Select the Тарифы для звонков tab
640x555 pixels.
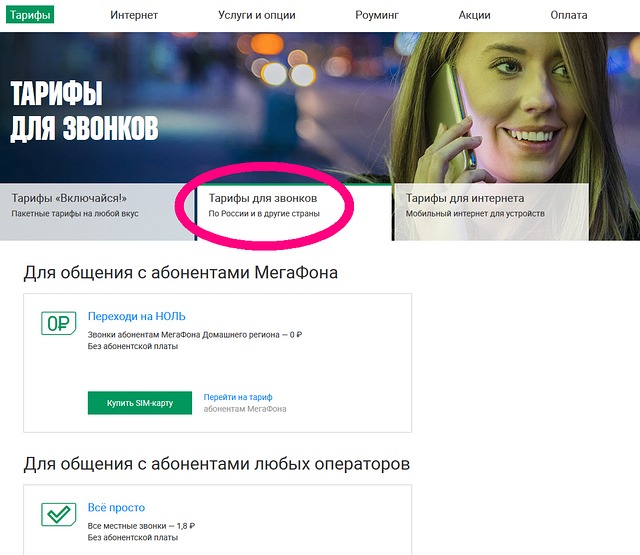(x=294, y=212)
